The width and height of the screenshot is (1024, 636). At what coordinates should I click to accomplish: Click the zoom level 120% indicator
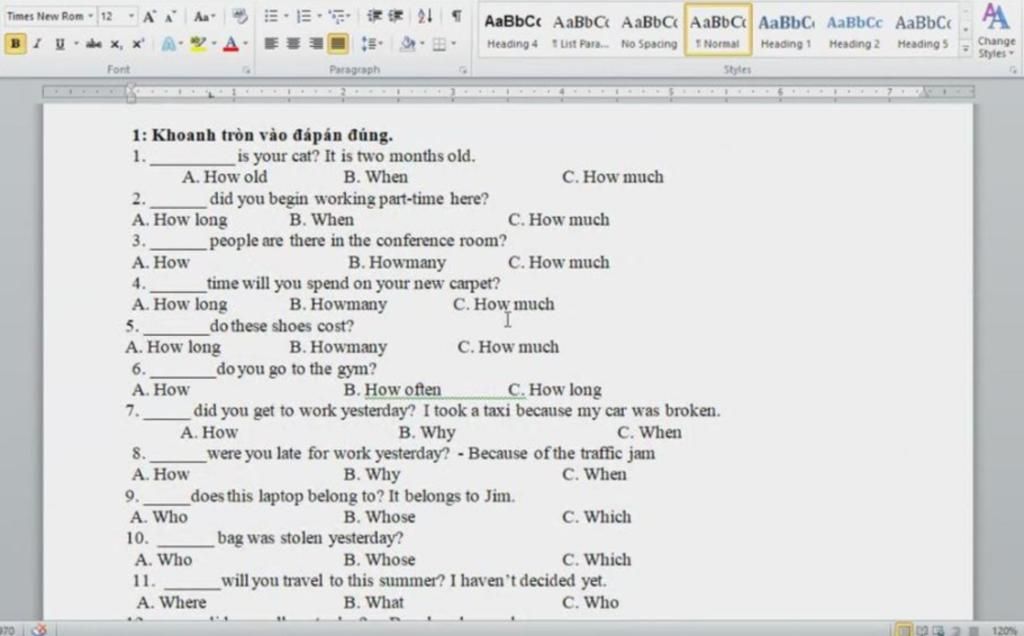(x=1004, y=631)
